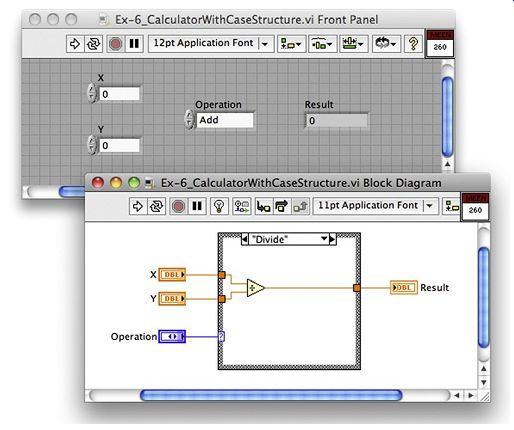Click the Block Diagram horizontal scrollbar thumb

tap(271, 395)
